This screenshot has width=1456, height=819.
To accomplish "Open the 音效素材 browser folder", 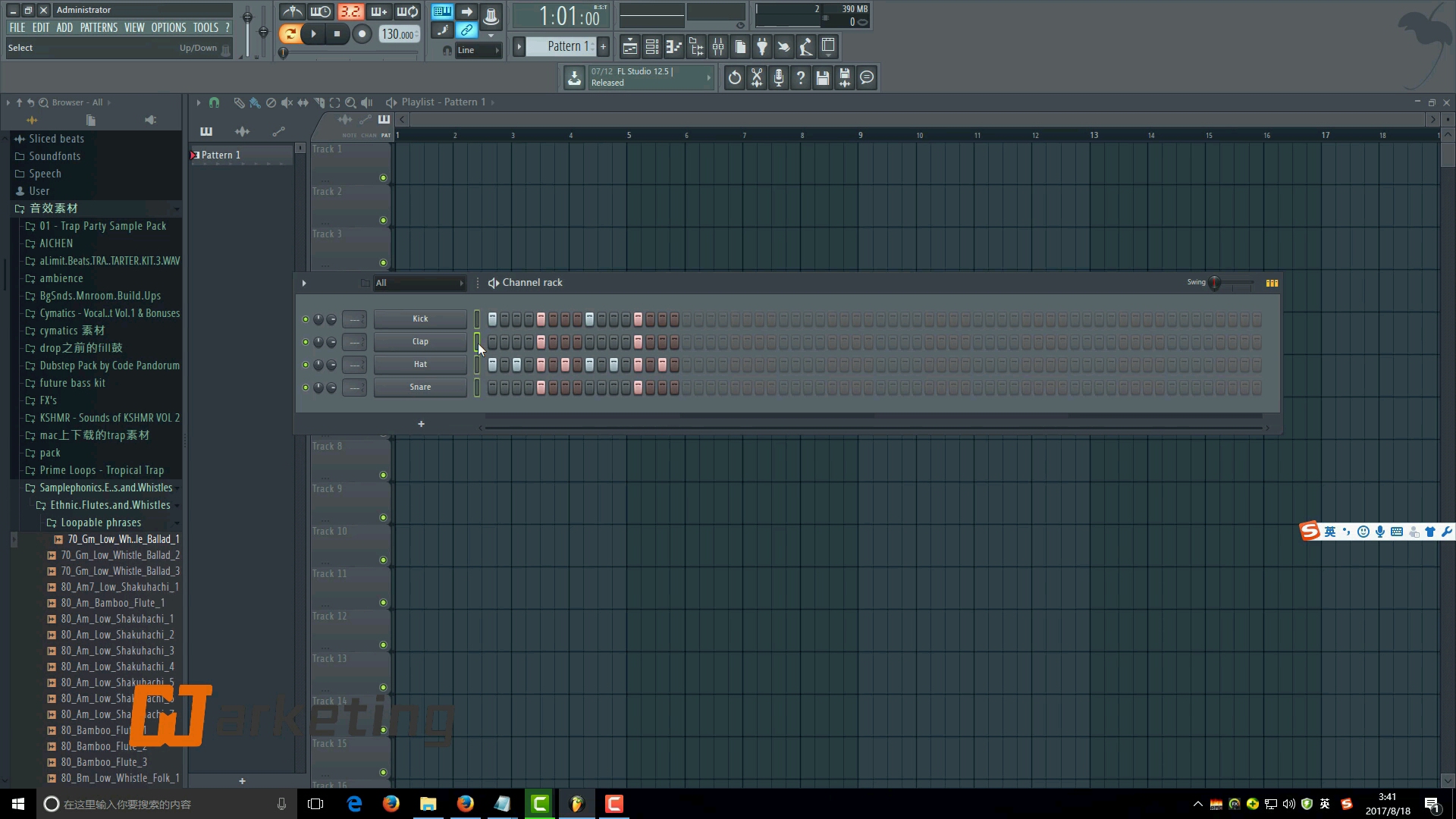I will 53,208.
